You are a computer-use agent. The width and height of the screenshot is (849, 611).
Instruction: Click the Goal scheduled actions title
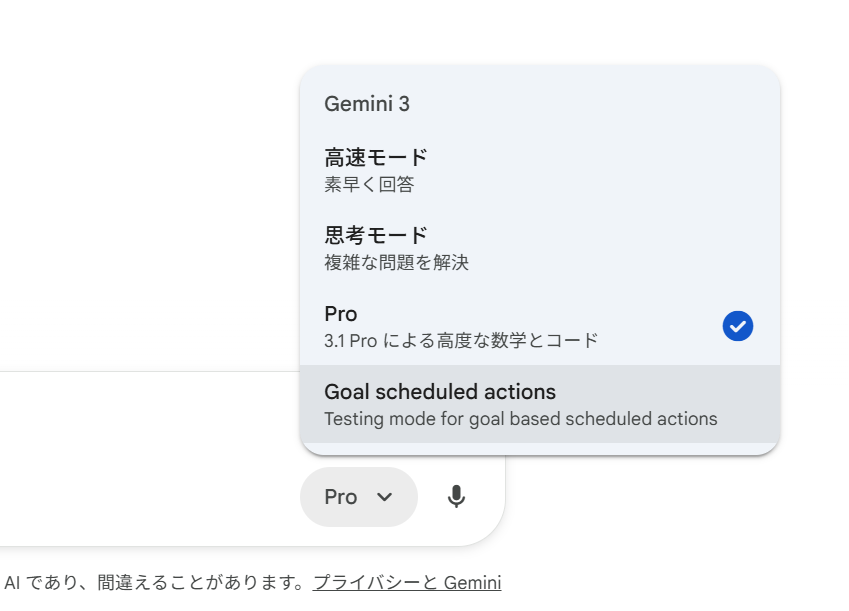click(x=440, y=392)
